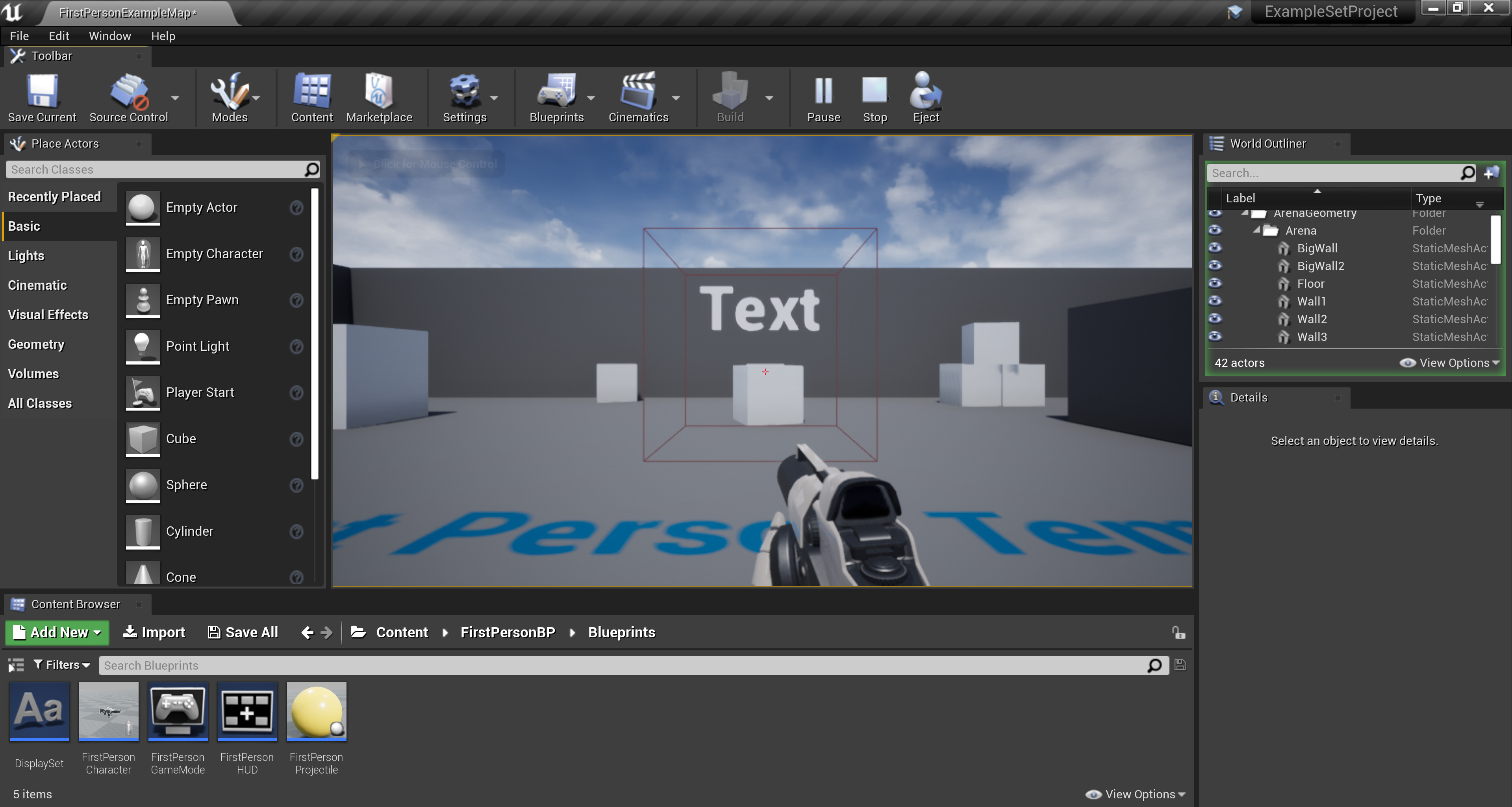Open the Window menu
This screenshot has height=807, width=1512.
click(x=109, y=36)
